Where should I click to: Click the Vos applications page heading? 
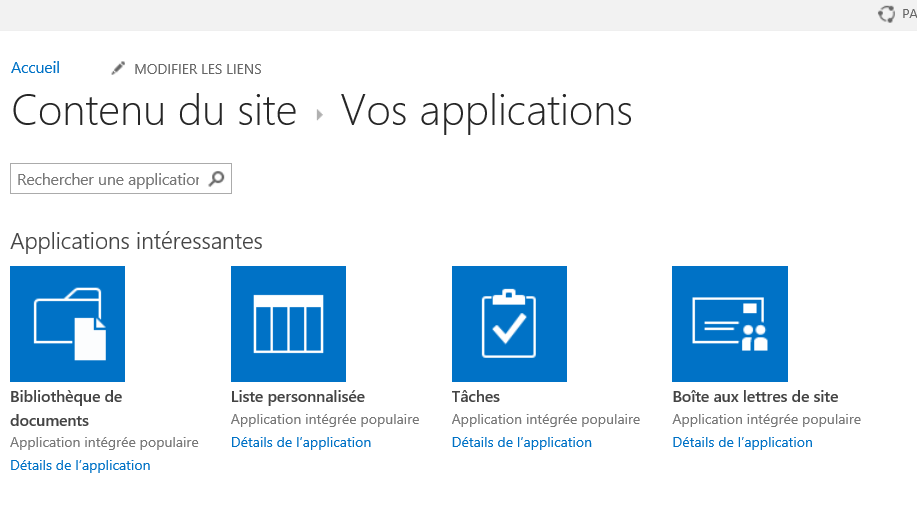487,110
